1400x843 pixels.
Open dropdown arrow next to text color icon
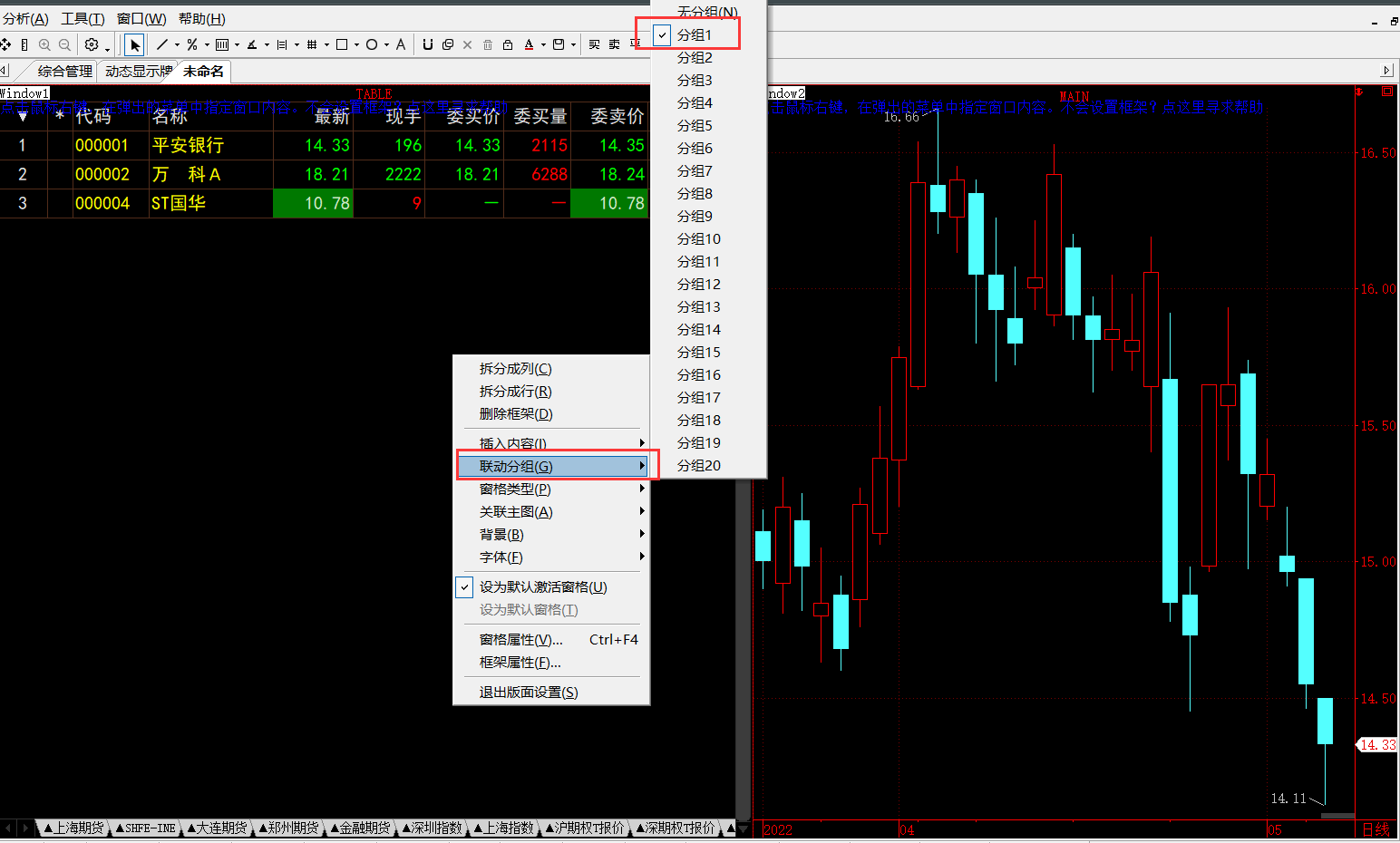coord(543,44)
